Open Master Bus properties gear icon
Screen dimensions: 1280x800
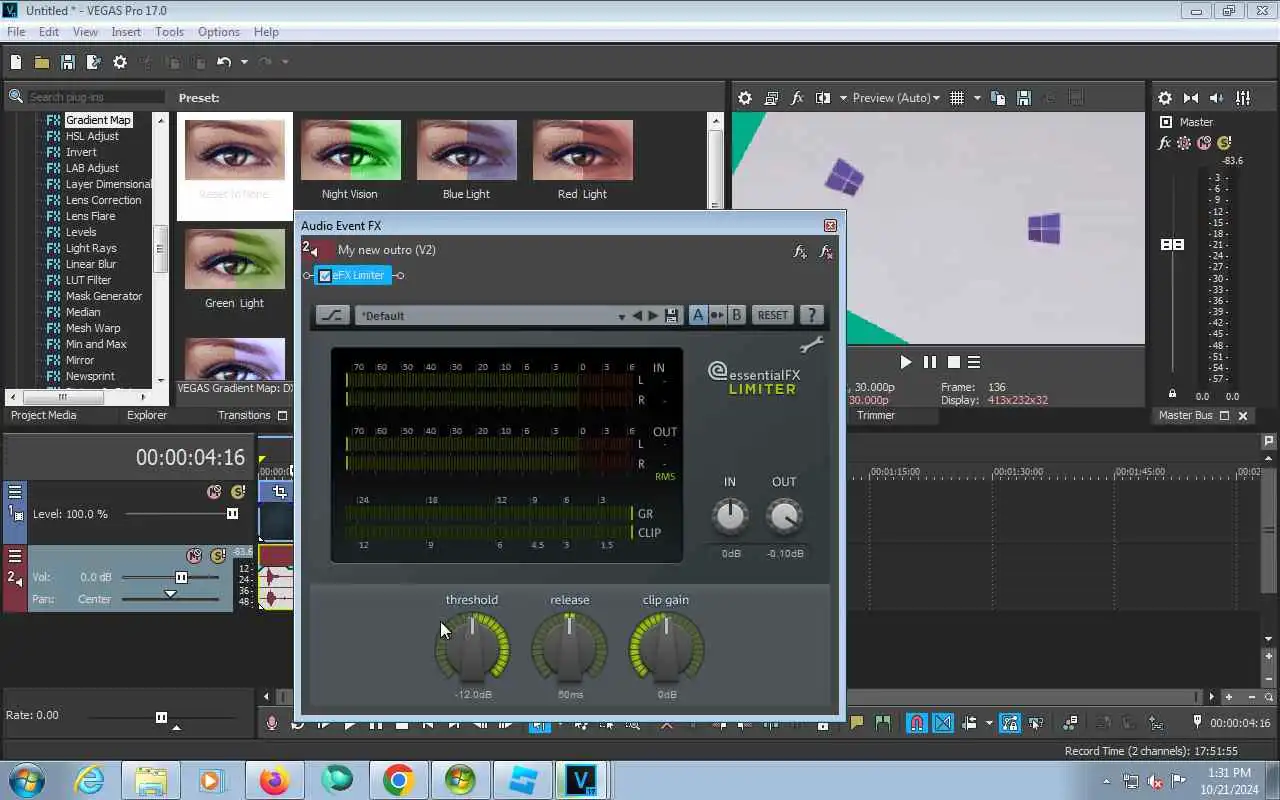pyautogui.click(x=1165, y=98)
